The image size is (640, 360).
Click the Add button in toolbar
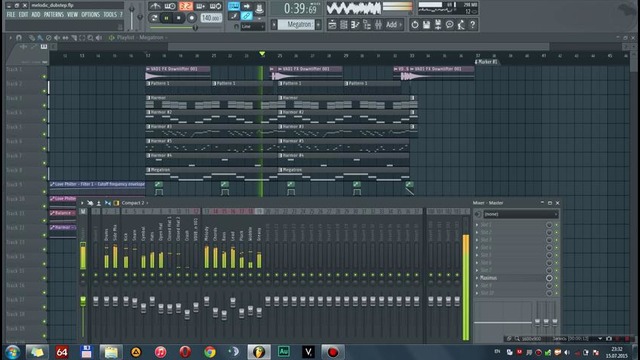click(x=393, y=25)
